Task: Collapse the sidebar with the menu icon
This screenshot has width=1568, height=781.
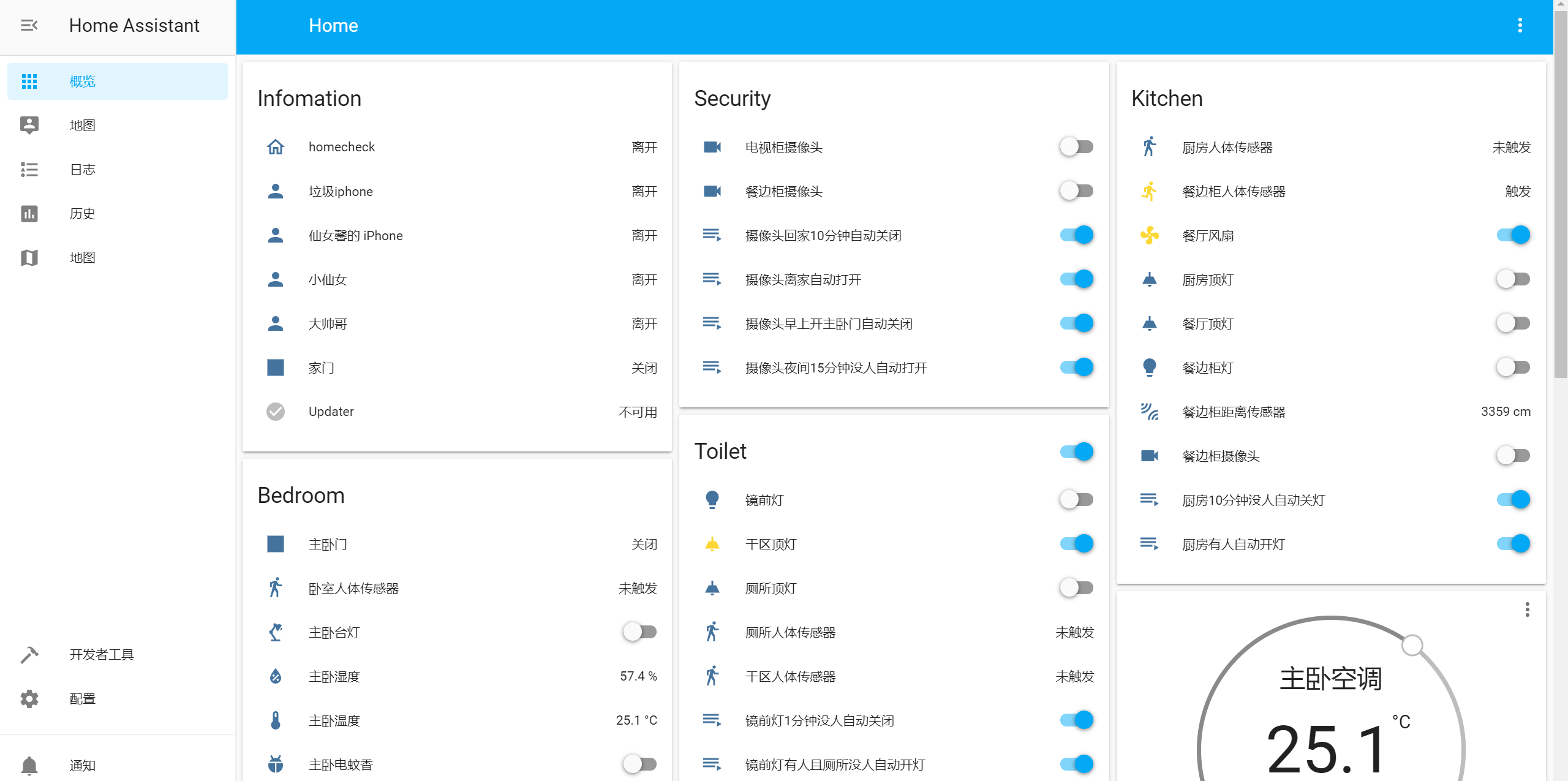Action: (x=29, y=25)
